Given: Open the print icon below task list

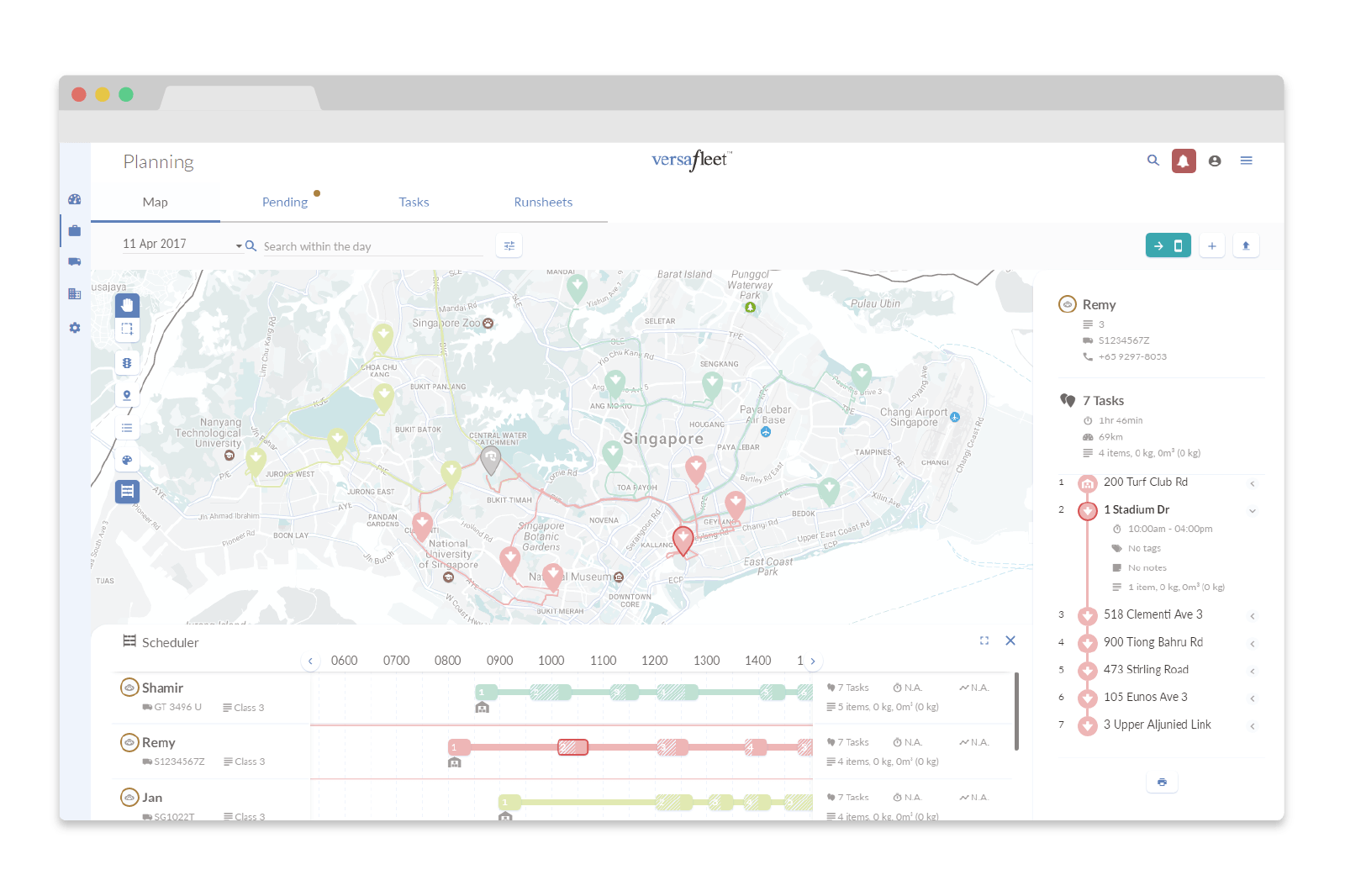Looking at the screenshot, I should coord(1162,783).
